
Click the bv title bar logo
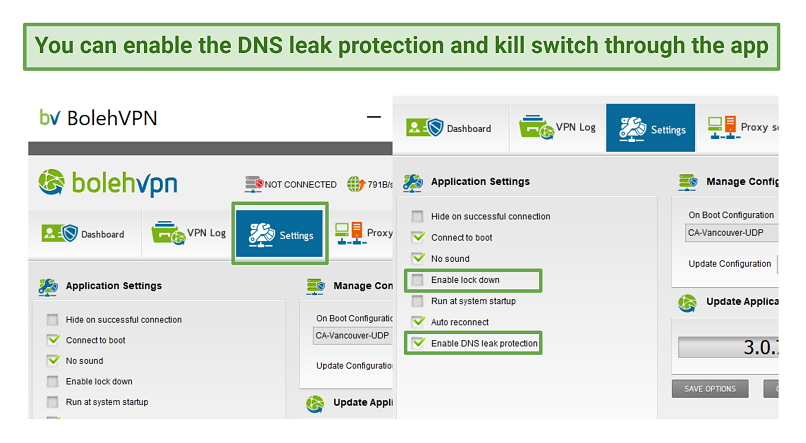click(50, 118)
